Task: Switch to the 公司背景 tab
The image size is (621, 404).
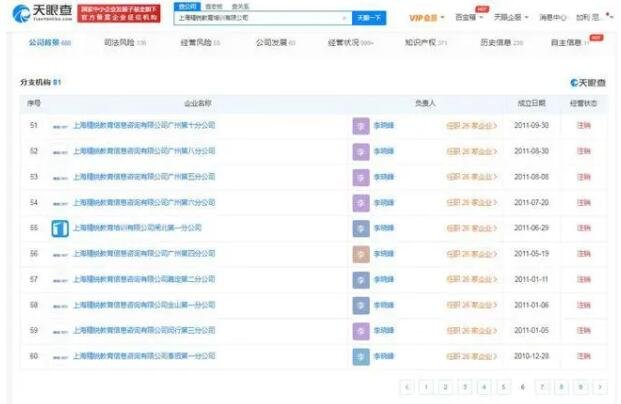Action: 50,42
